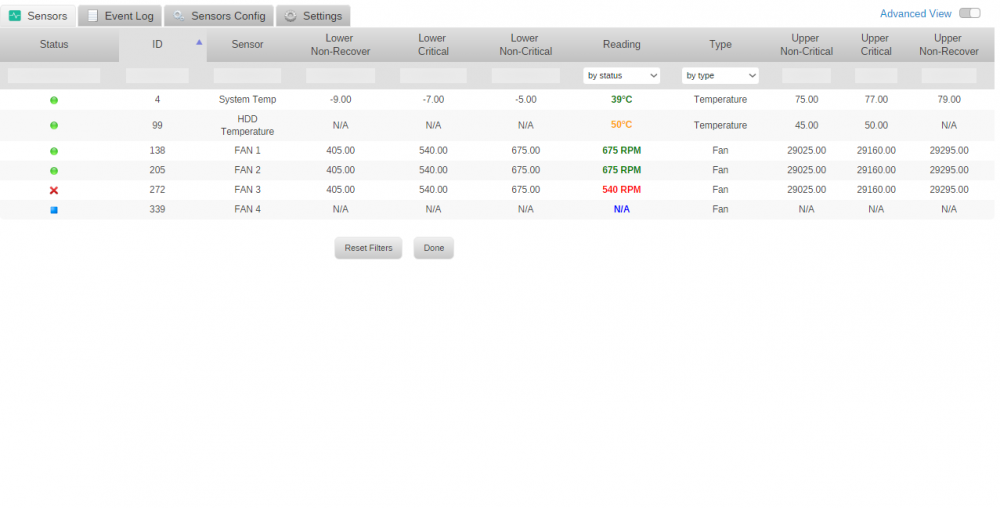Image resolution: width=1000 pixels, height=508 pixels.
Task: Sort by the Sensor column header
Action: tap(247, 45)
